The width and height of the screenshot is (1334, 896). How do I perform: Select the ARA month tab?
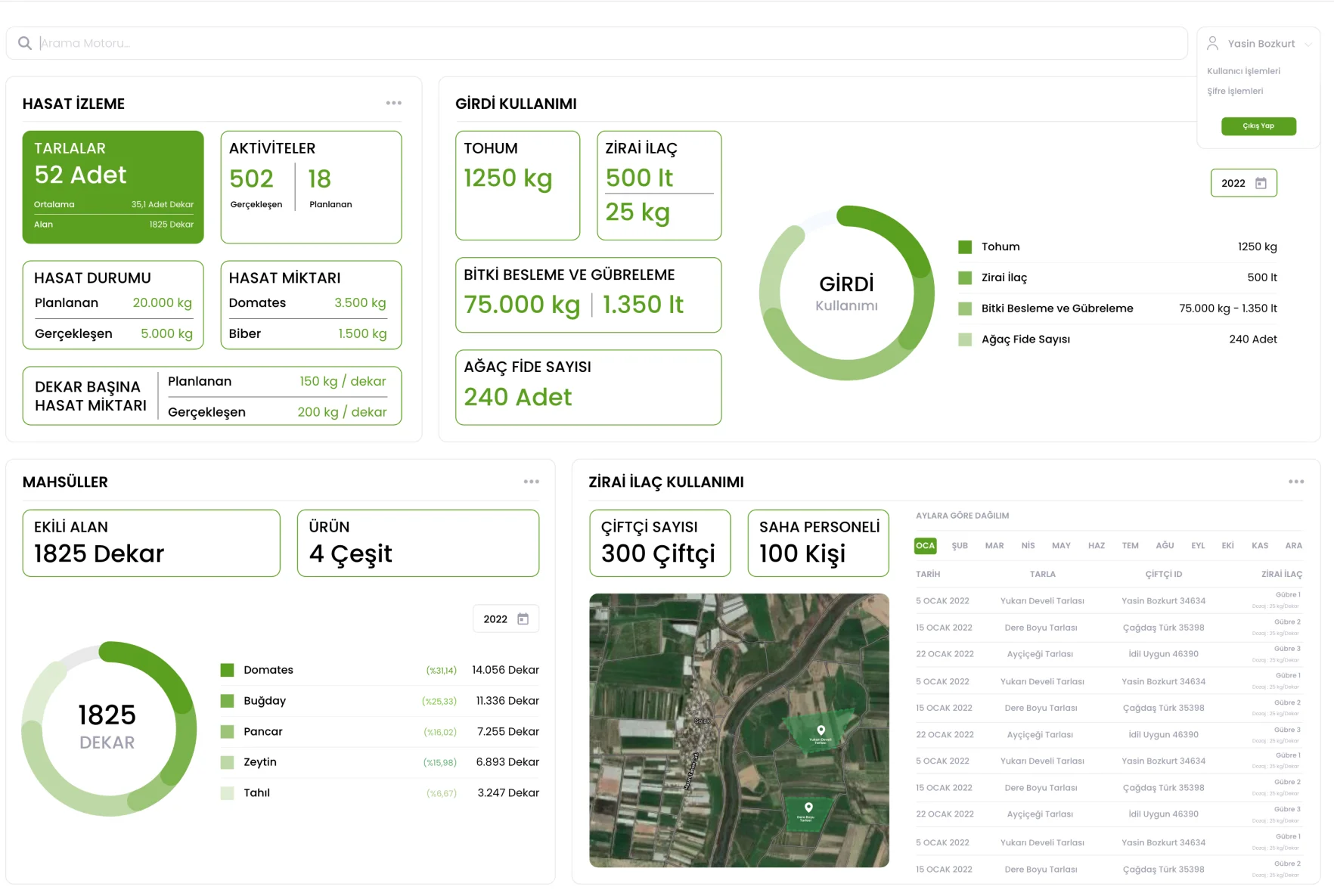pos(1293,545)
